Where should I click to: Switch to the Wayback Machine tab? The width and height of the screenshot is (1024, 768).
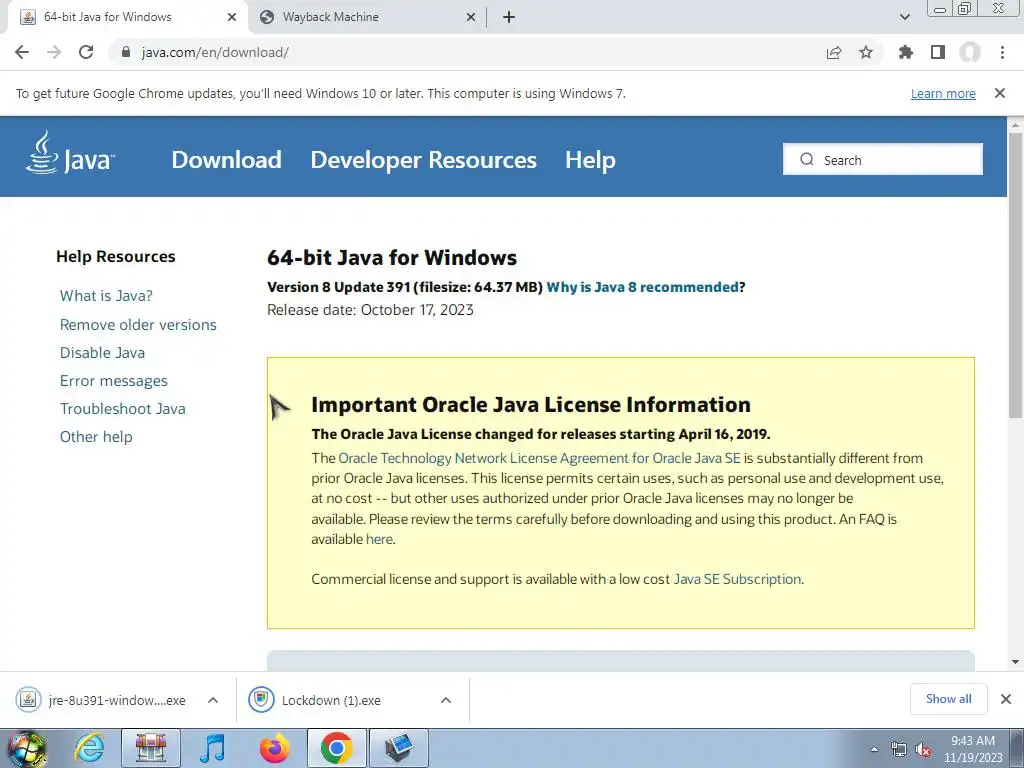click(x=368, y=17)
